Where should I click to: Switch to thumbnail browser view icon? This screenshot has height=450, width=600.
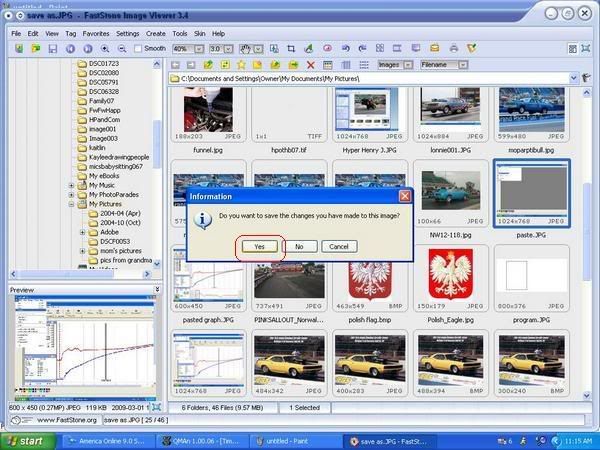coord(572,49)
